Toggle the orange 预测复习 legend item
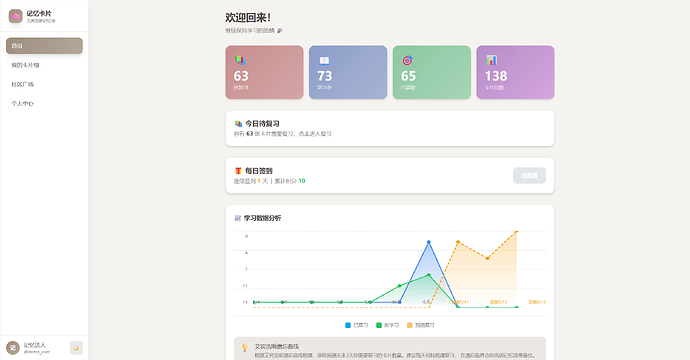The height and width of the screenshot is (360, 690). pyautogui.click(x=420, y=325)
